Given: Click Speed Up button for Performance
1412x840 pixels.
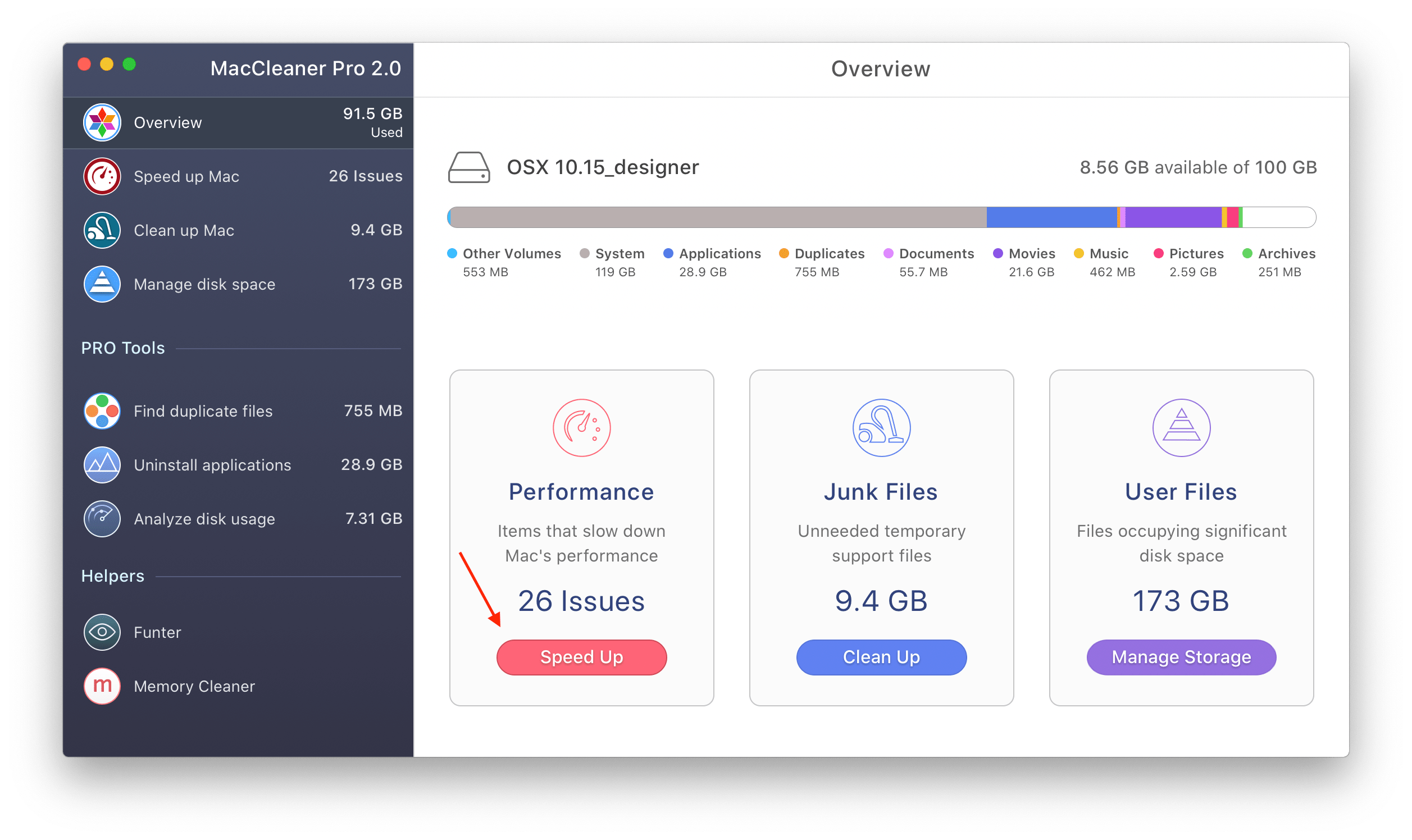Looking at the screenshot, I should click(x=584, y=657).
